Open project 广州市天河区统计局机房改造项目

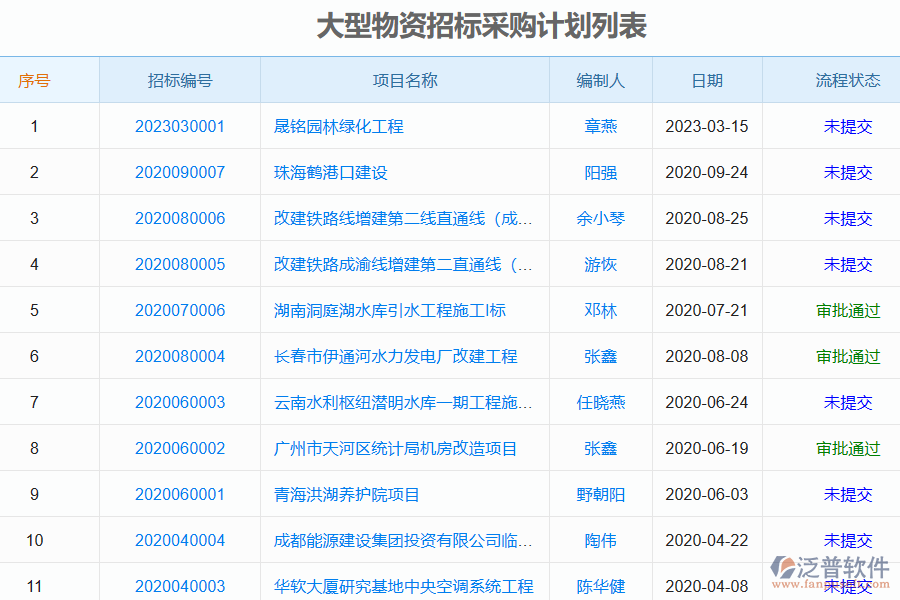point(391,447)
